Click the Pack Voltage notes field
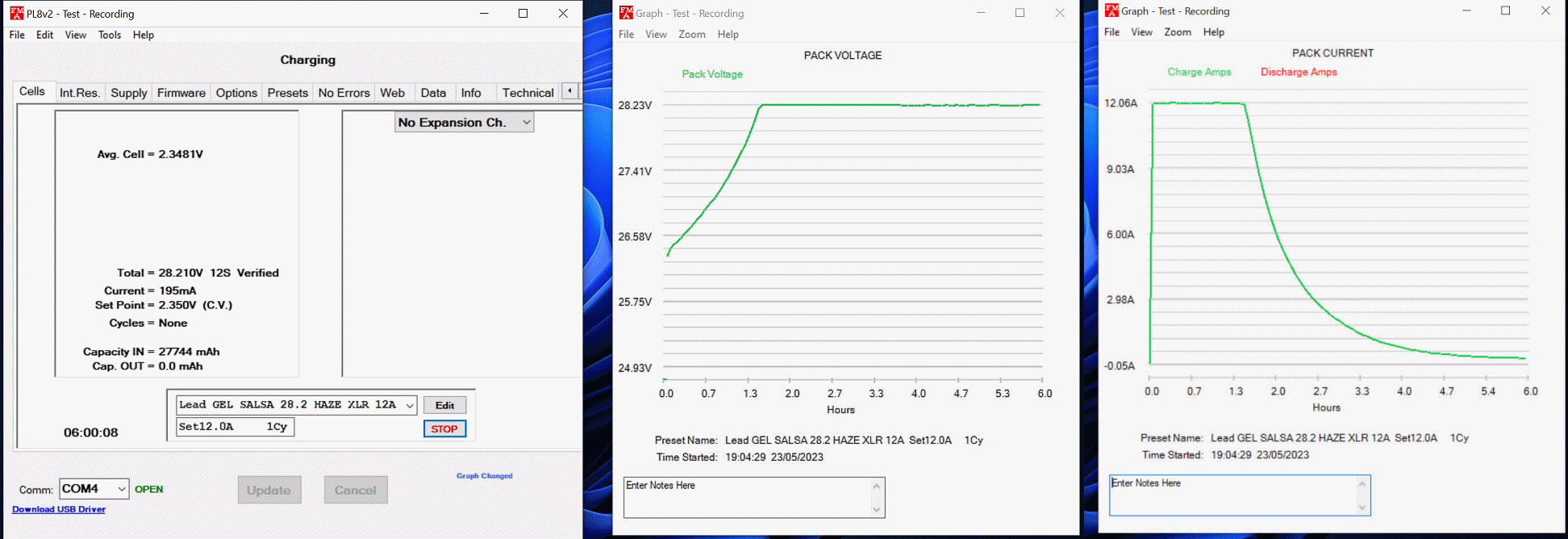 click(x=746, y=496)
